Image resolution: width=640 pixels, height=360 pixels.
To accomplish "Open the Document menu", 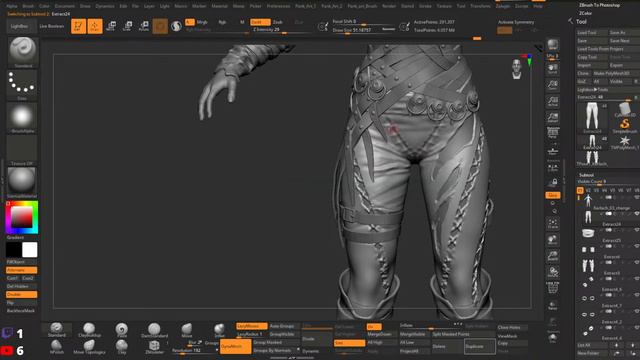I will pos(65,6).
